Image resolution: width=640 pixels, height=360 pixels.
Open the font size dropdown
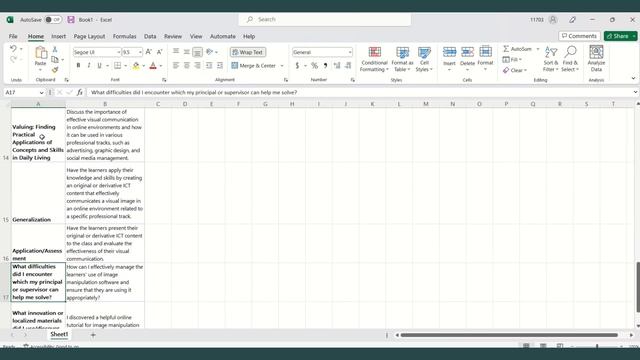pos(140,52)
